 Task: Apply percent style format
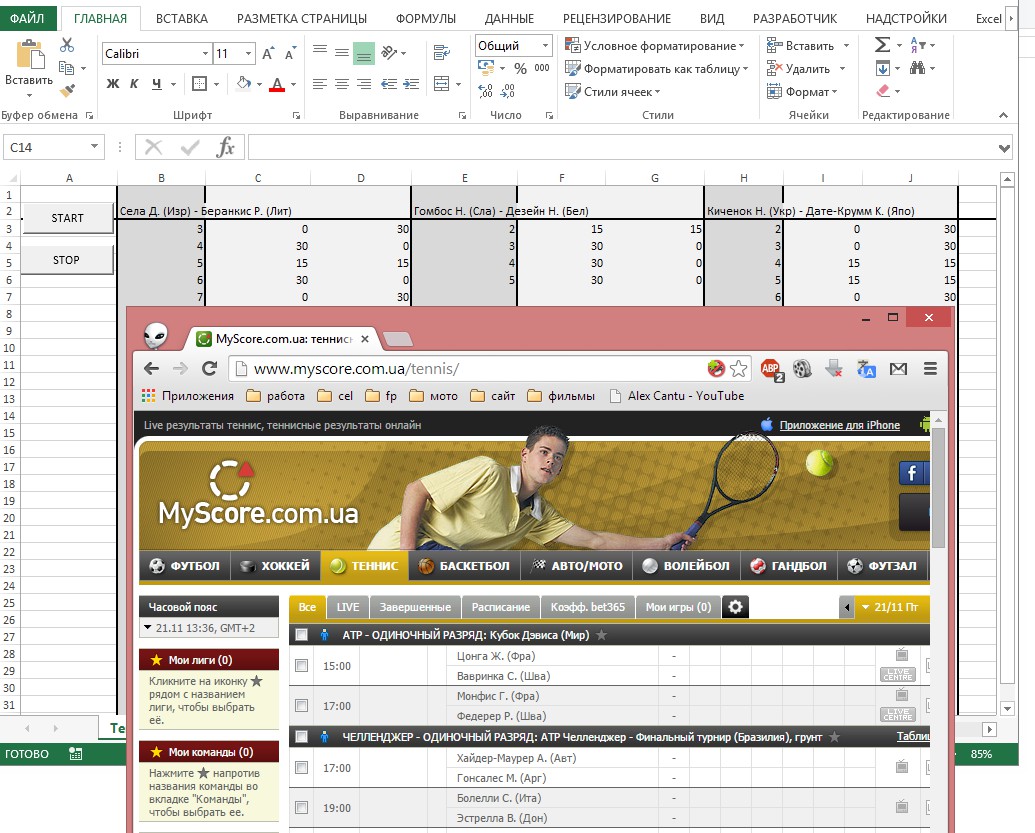(x=520, y=68)
